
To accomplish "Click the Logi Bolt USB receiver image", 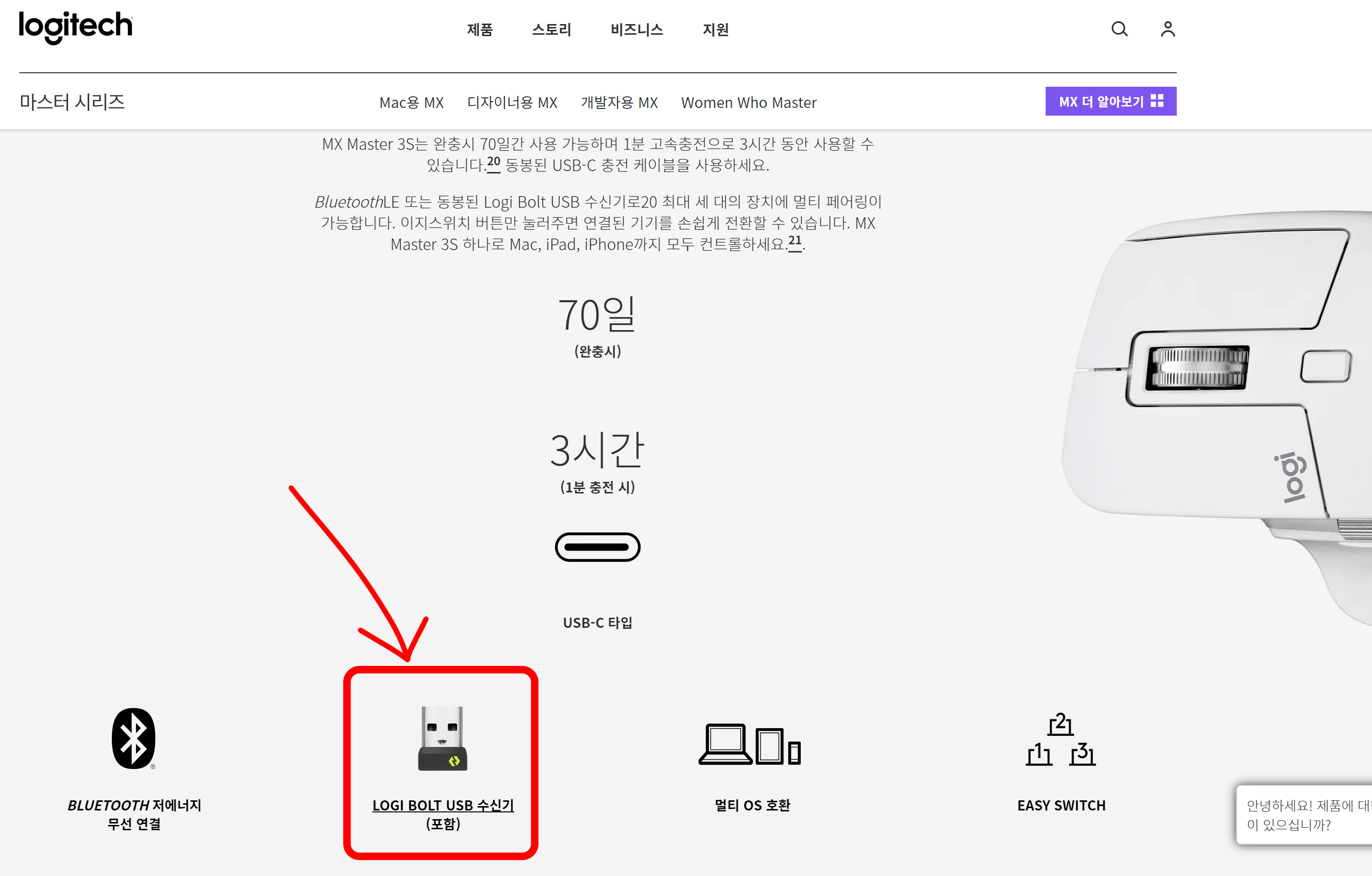I will coord(442,738).
